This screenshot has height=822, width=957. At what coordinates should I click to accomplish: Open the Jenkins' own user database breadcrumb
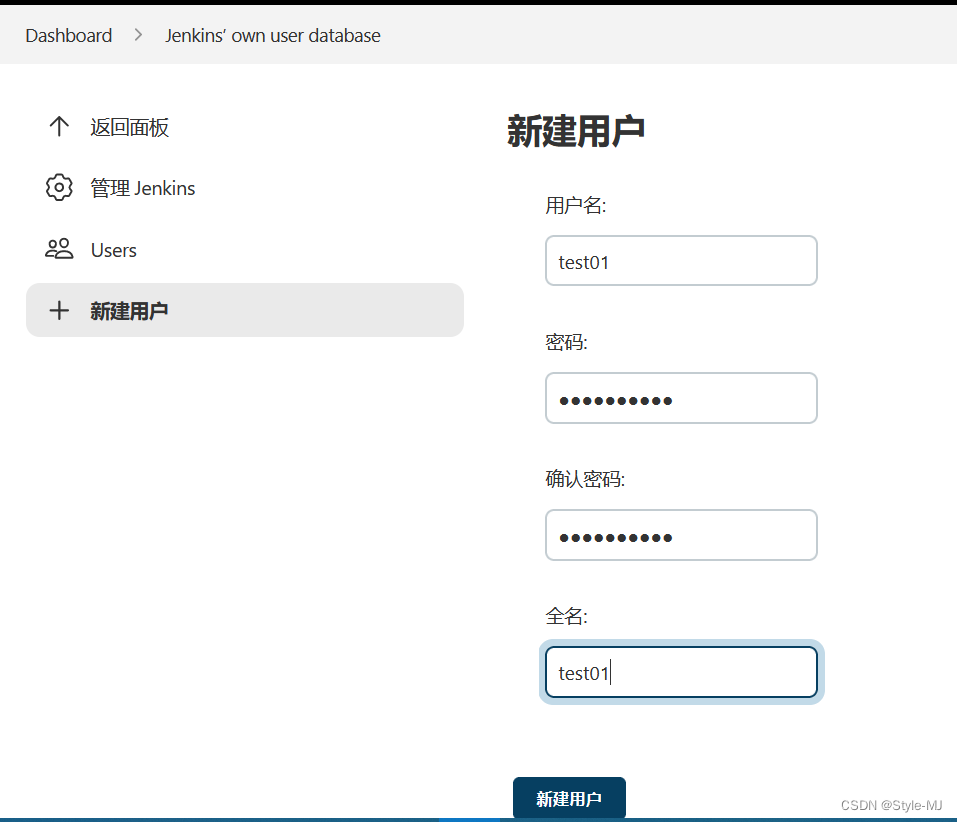[273, 35]
